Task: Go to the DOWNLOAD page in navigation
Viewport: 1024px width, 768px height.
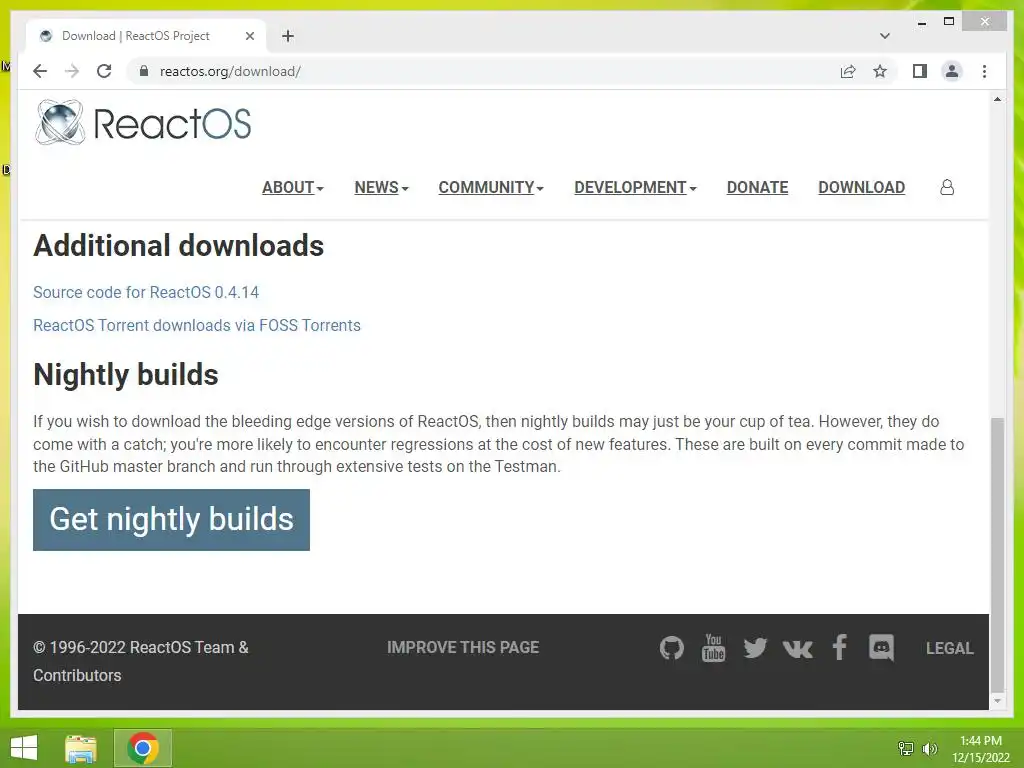Action: coord(861,187)
